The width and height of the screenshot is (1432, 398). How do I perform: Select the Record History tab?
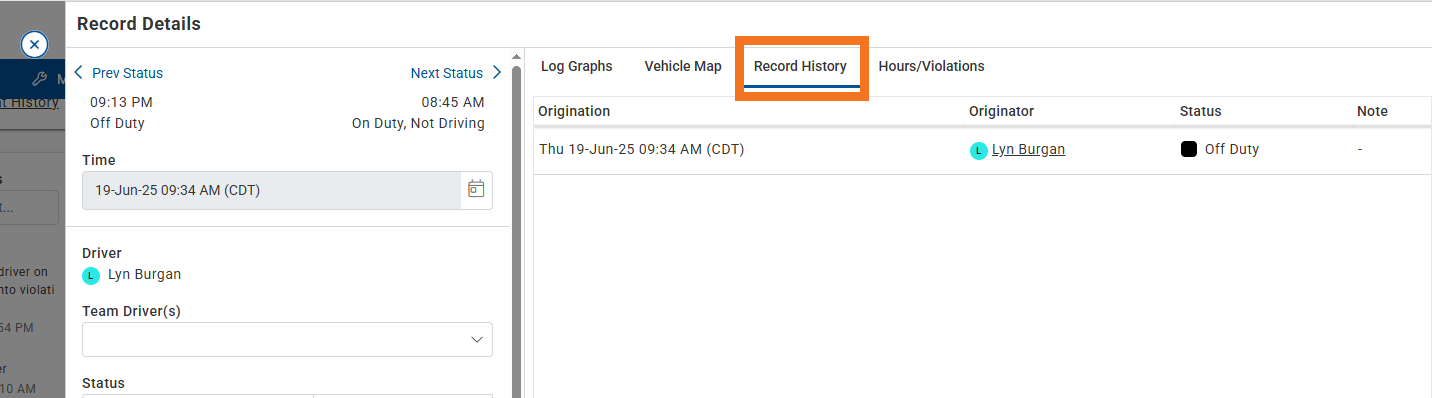tap(800, 66)
